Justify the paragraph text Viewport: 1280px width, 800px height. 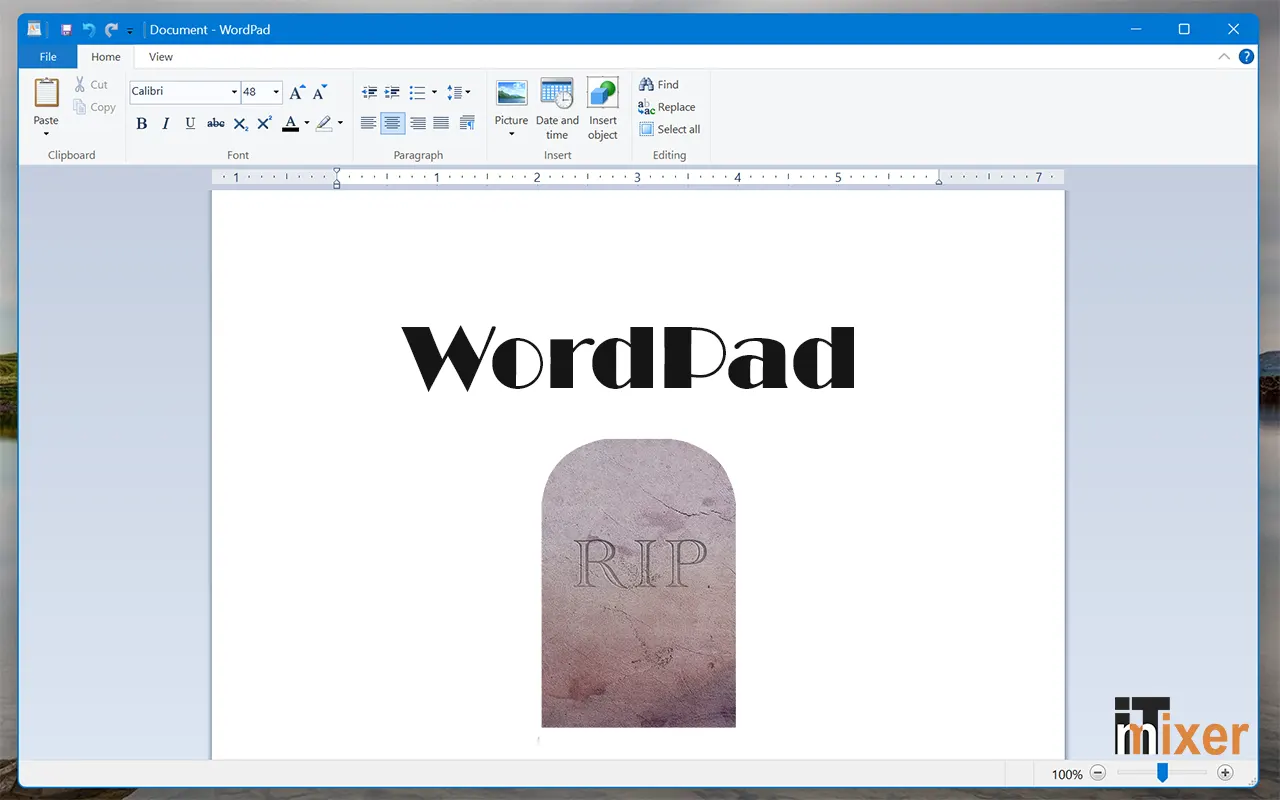[441, 123]
